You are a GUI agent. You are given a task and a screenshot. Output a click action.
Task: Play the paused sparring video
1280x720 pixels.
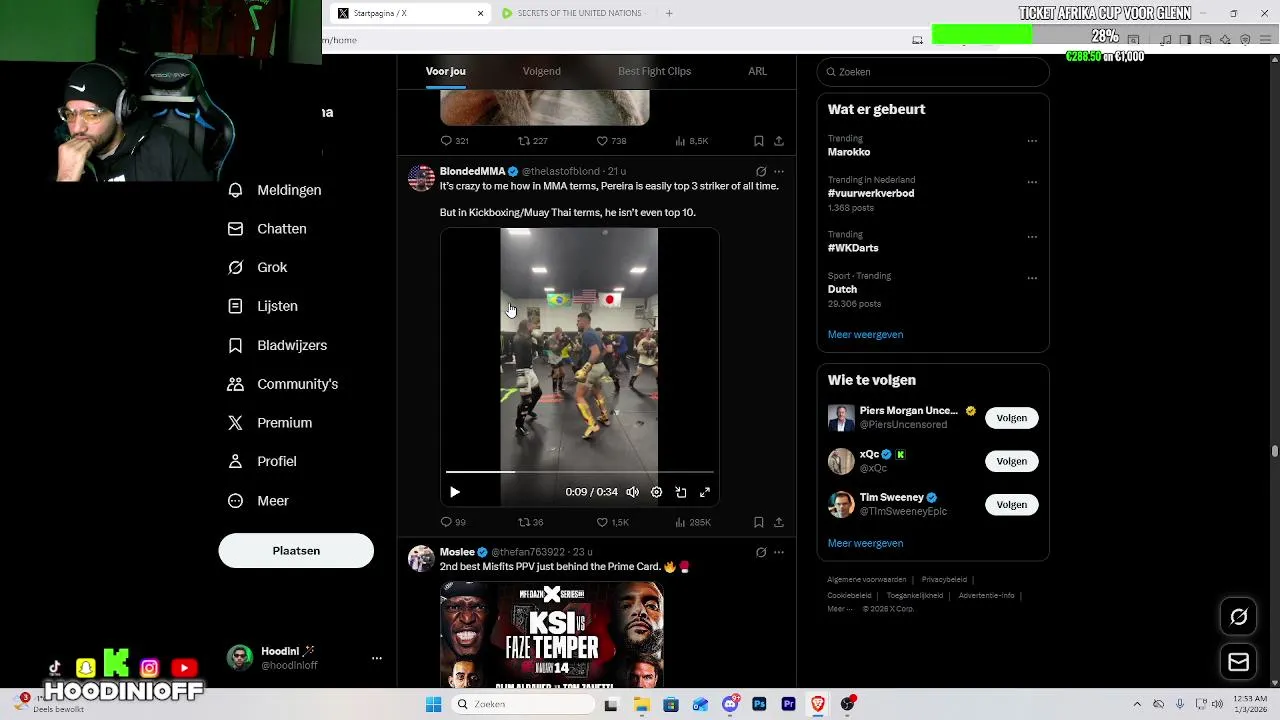click(455, 492)
